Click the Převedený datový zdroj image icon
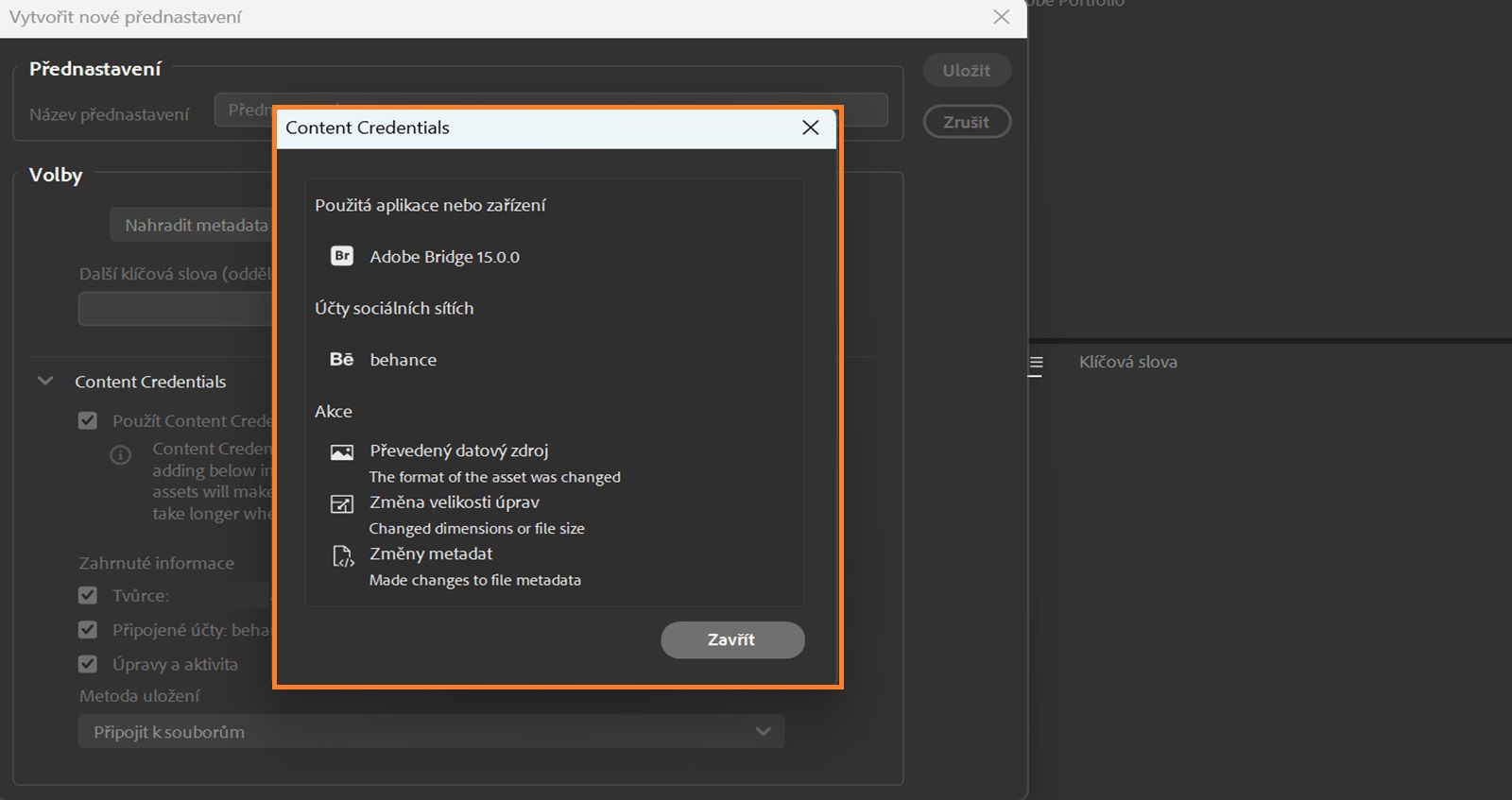This screenshot has height=800, width=1512. [342, 452]
